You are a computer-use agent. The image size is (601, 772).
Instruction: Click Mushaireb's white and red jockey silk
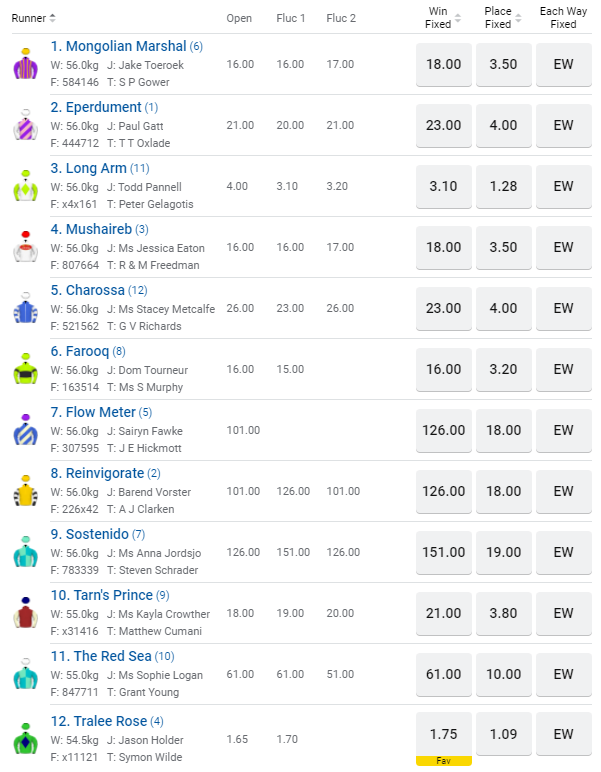[x=25, y=248]
